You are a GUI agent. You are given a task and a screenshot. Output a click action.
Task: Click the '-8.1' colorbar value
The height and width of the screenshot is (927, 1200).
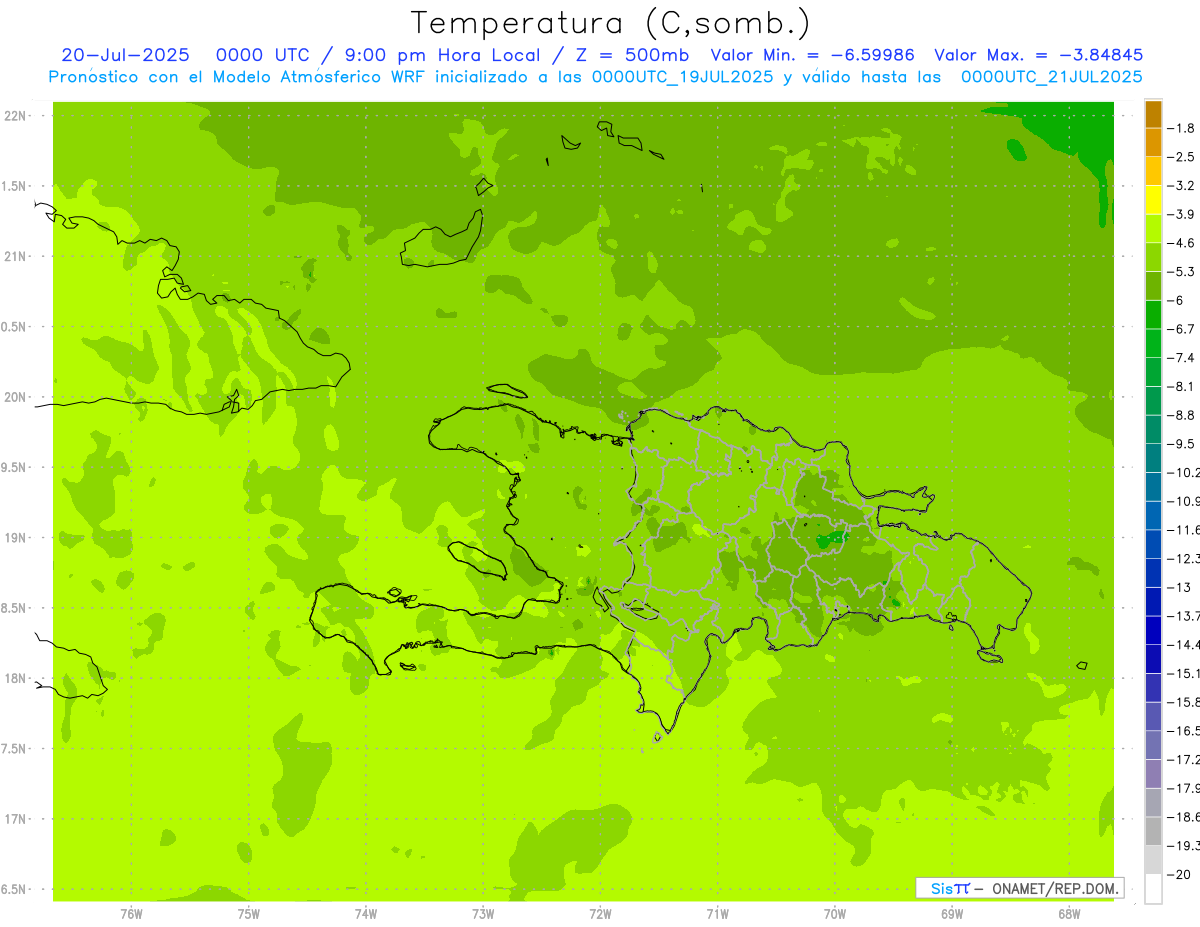click(x=1181, y=386)
